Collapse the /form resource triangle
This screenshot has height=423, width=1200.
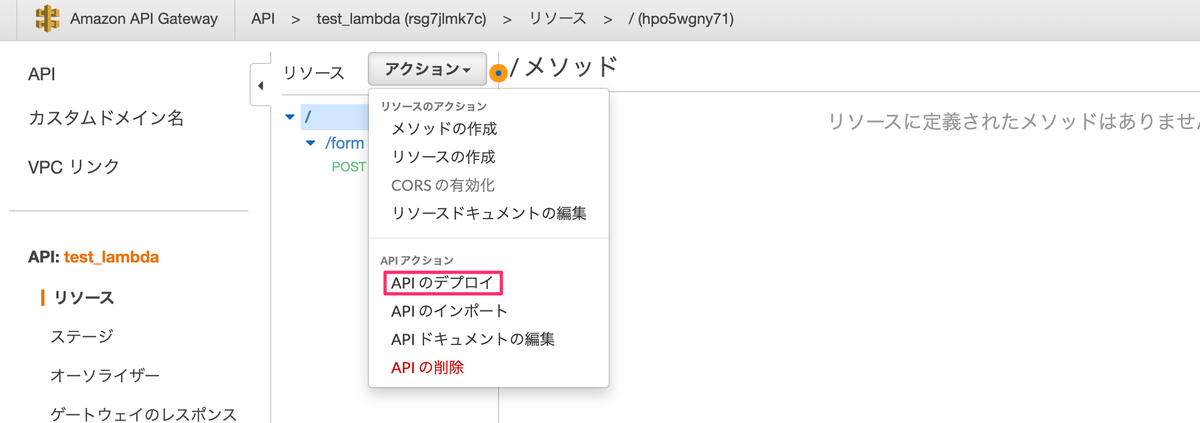click(311, 143)
